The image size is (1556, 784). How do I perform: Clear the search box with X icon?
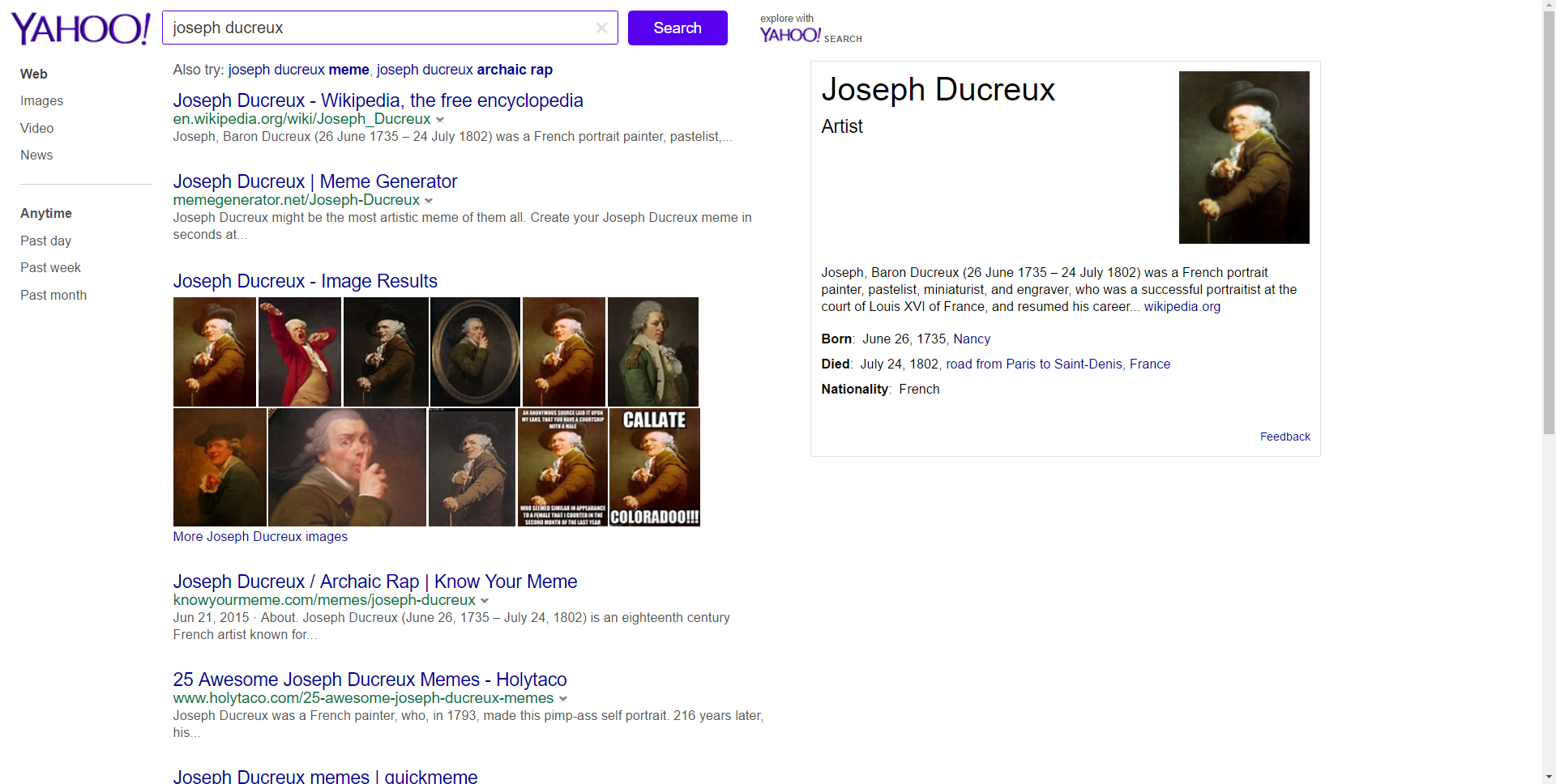(601, 28)
